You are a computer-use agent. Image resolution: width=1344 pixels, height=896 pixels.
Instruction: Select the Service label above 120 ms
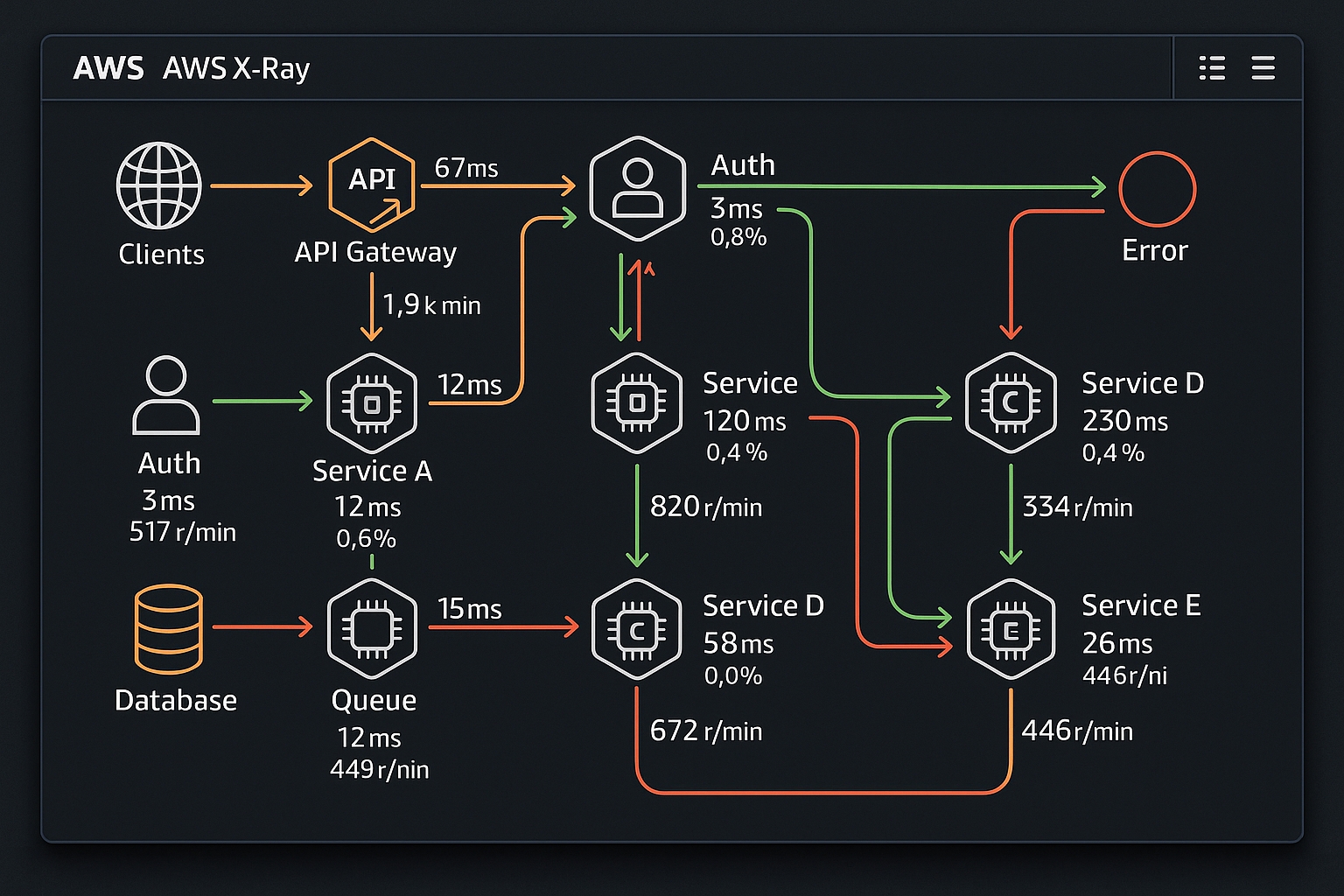tap(750, 383)
